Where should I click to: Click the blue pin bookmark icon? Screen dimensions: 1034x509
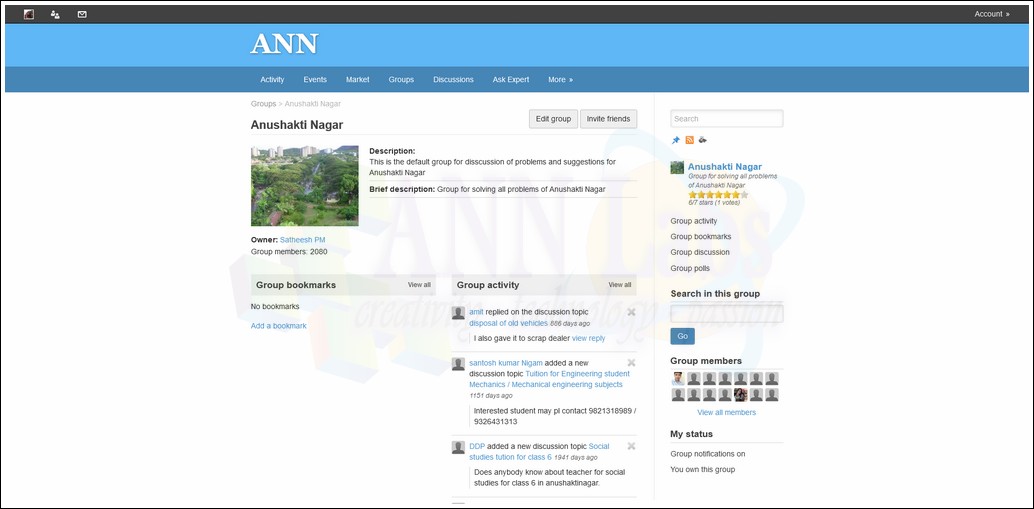676,140
